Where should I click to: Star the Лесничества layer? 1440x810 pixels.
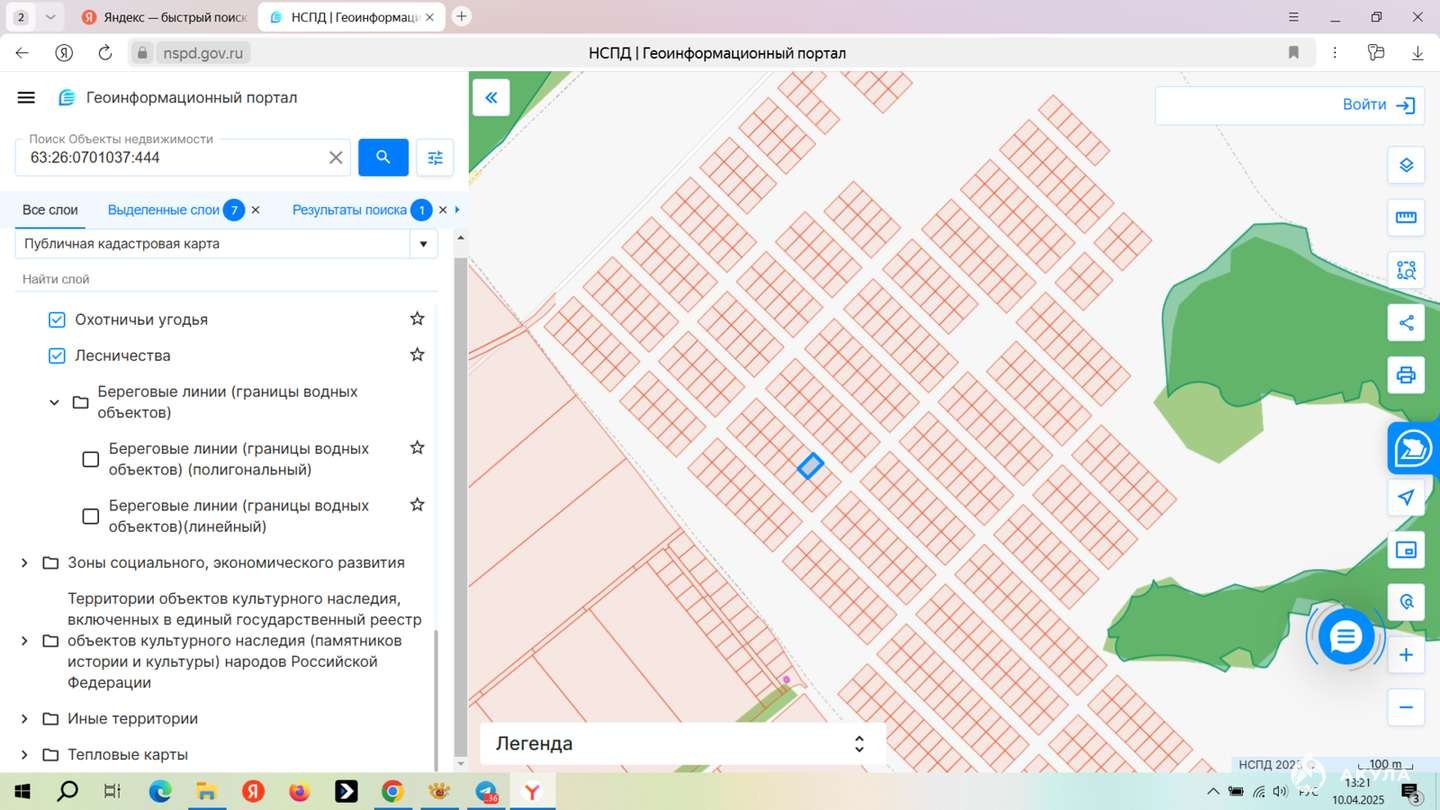click(417, 355)
